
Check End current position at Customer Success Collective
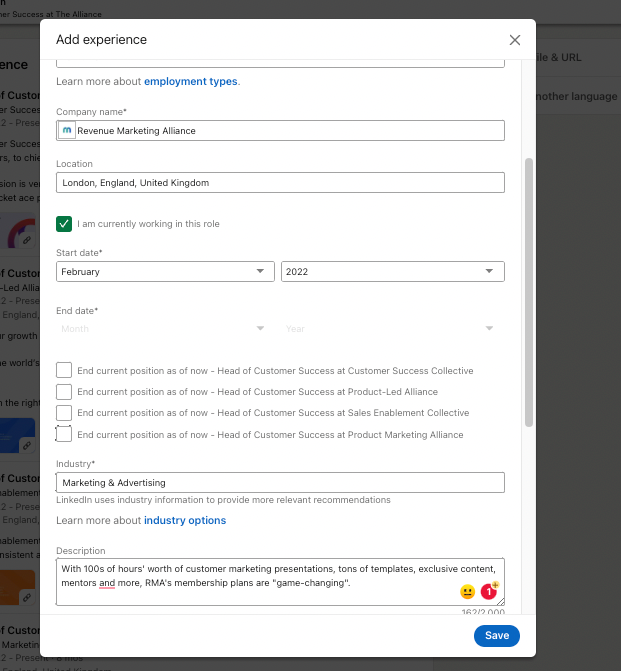click(64, 370)
